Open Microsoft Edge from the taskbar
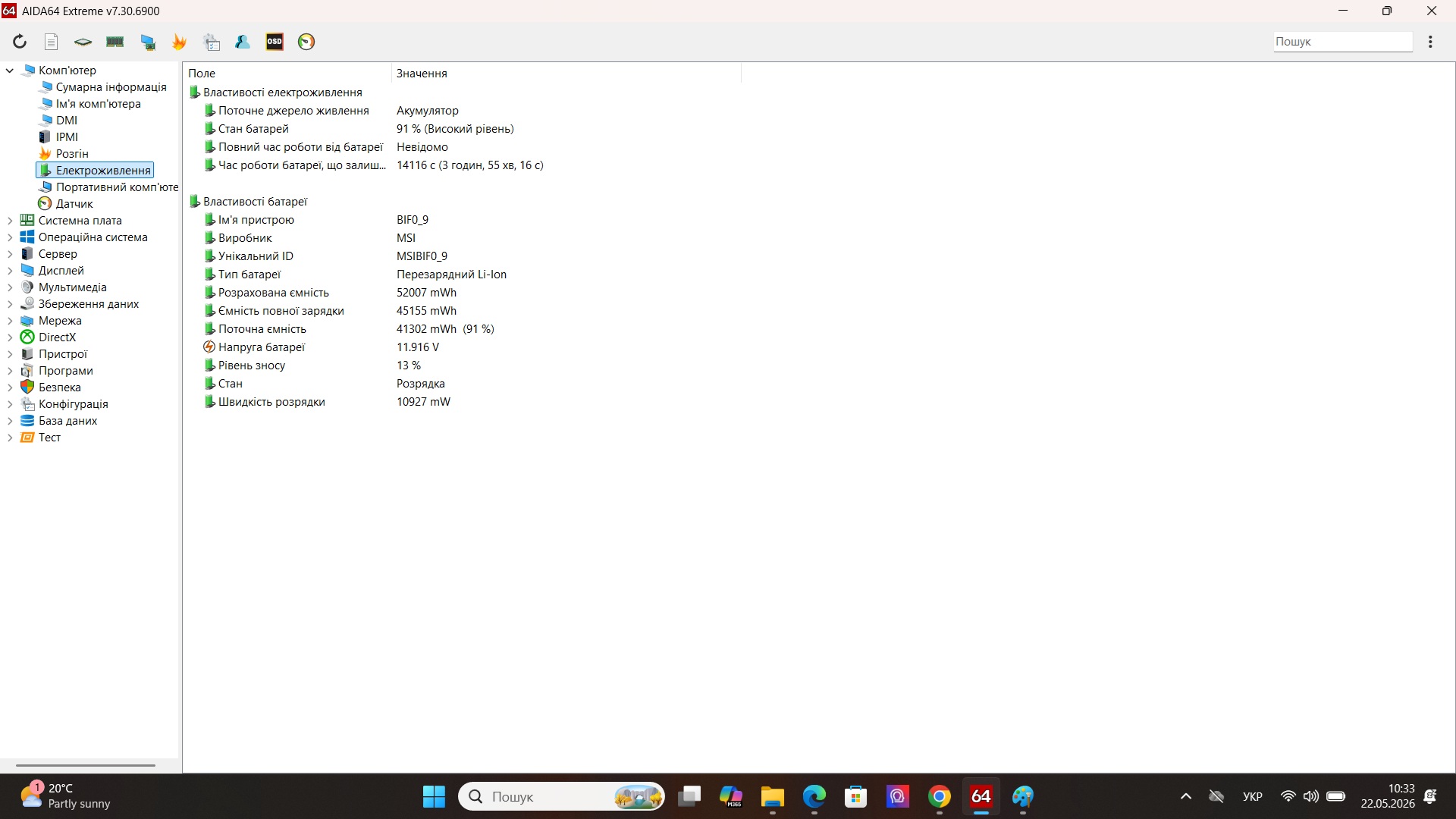 [814, 796]
